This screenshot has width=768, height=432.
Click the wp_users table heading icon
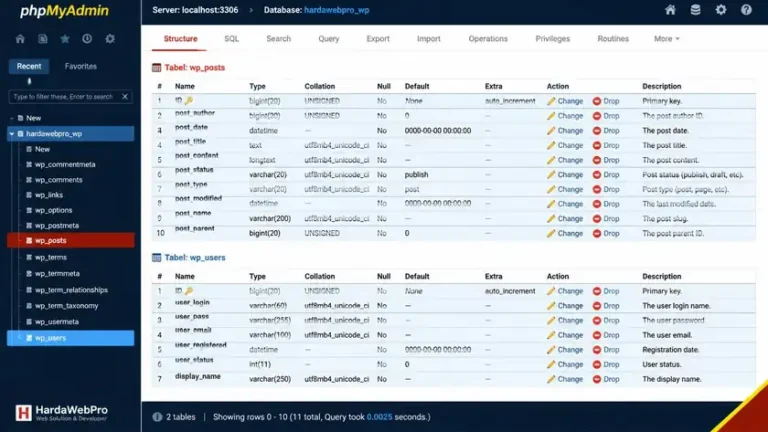point(156,258)
